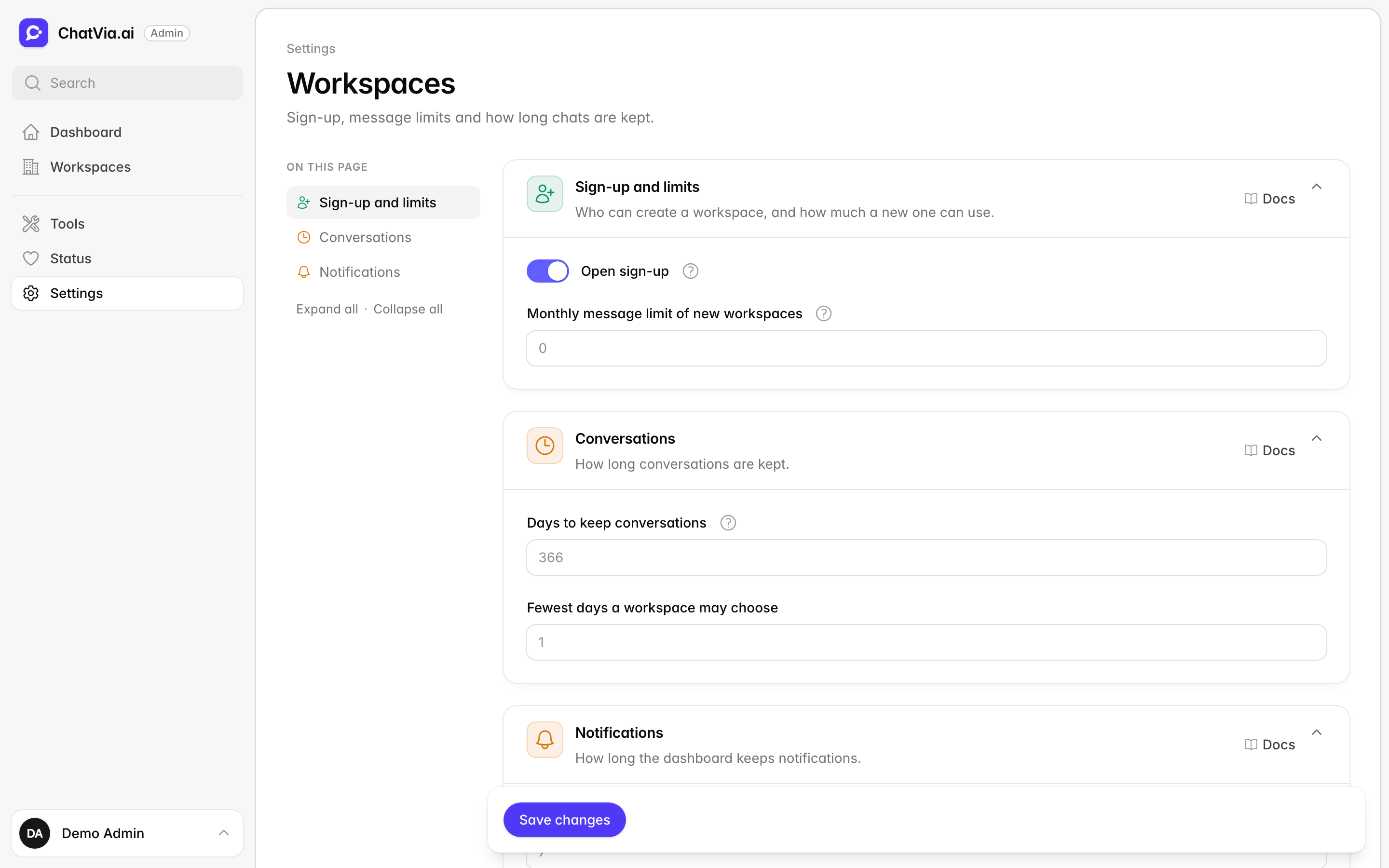
Task: Click the help icon beside Open sign-up
Action: point(691,271)
